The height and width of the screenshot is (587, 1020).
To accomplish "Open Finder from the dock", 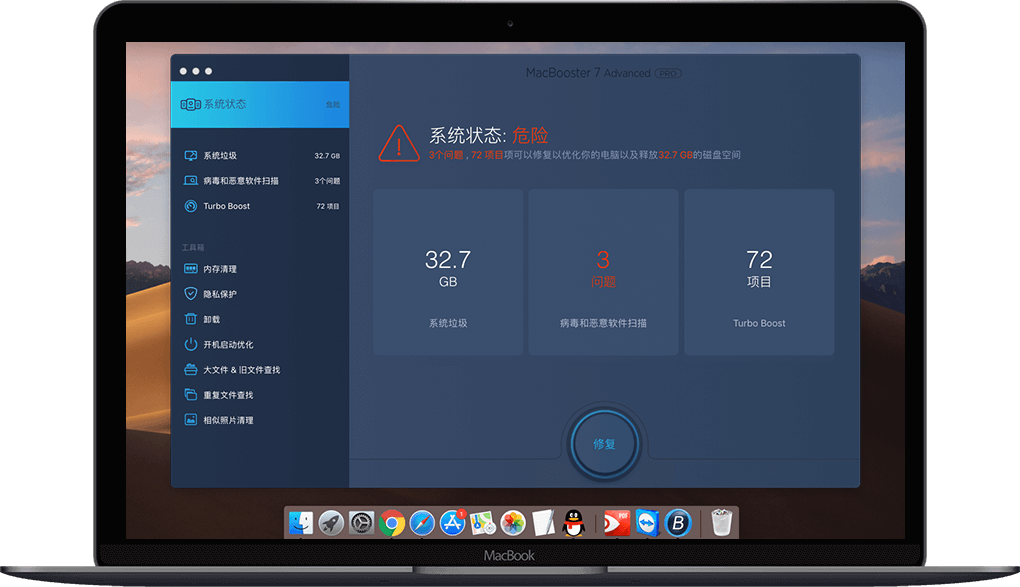I will click(x=301, y=523).
